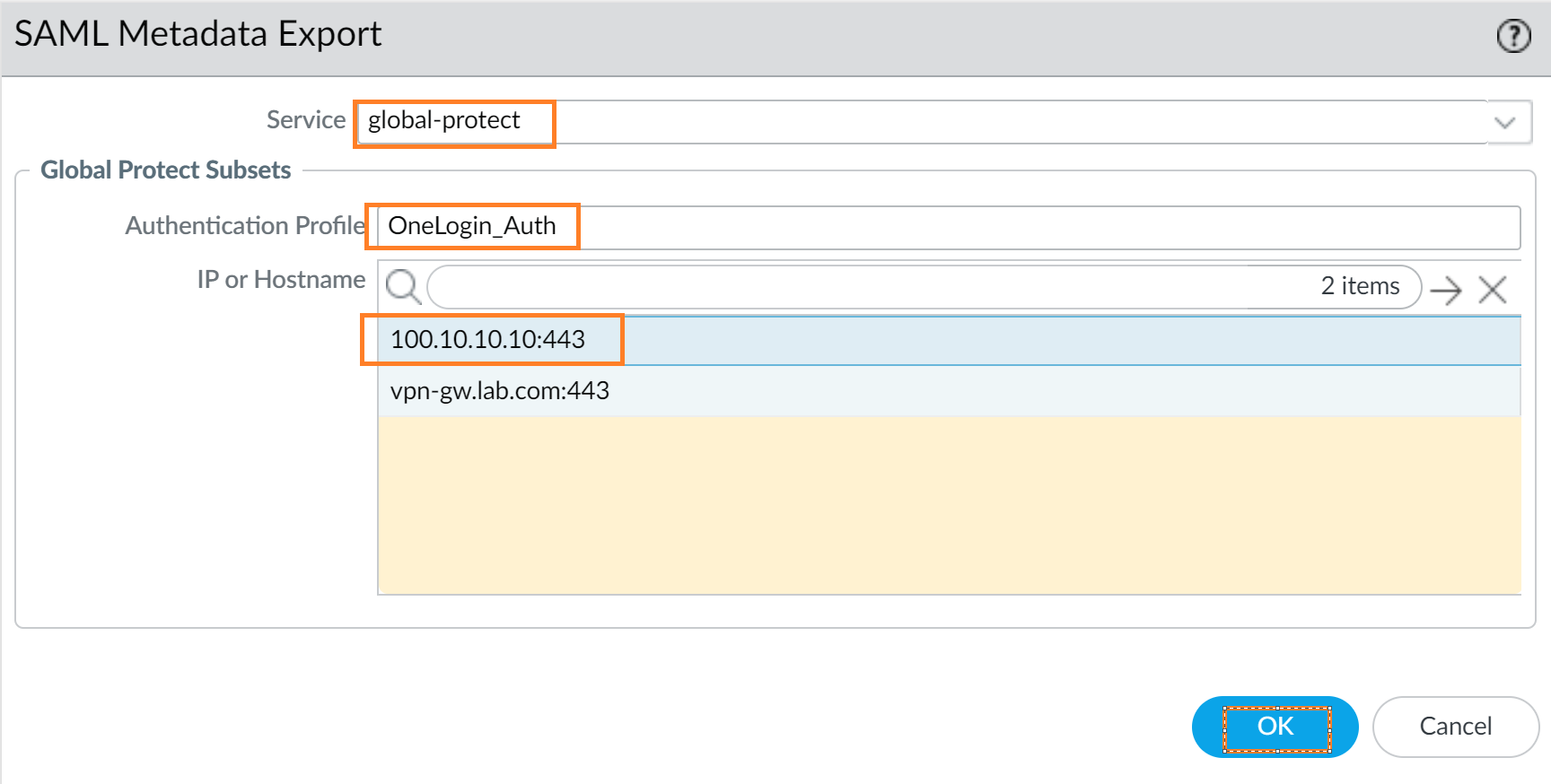Click the Service field label

pyautogui.click(x=305, y=120)
